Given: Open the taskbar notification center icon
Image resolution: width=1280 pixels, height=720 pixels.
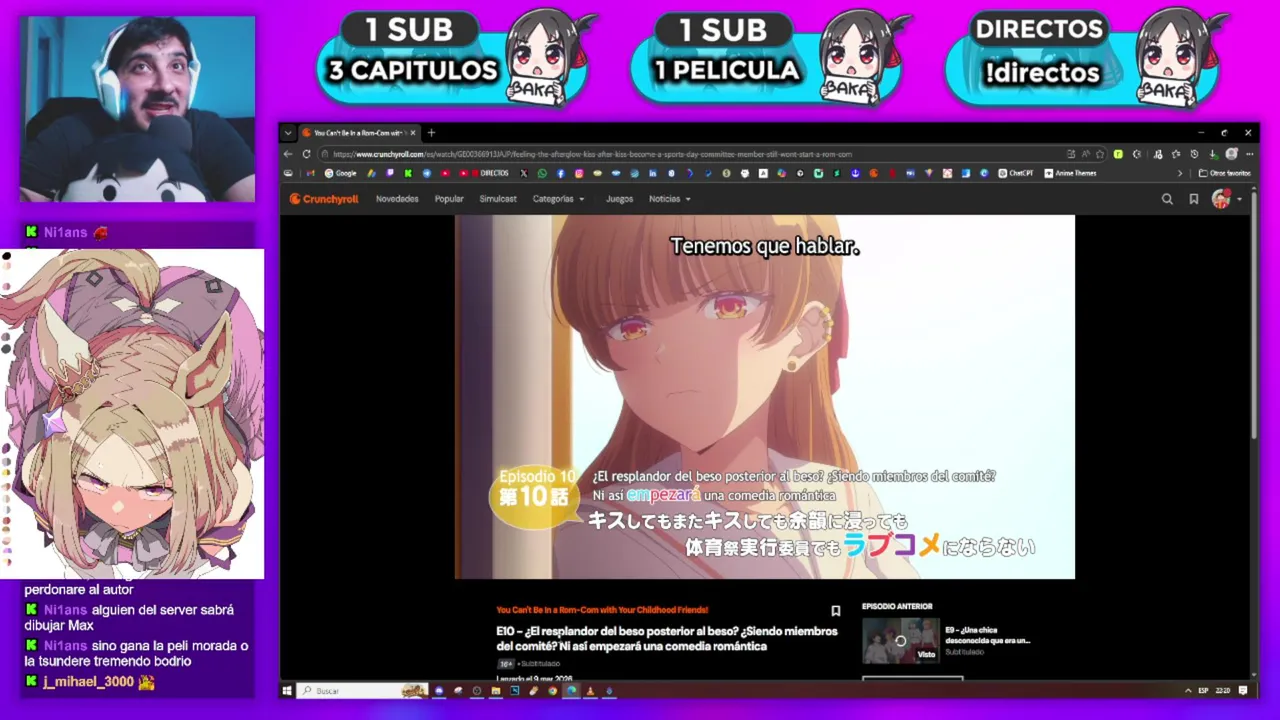Looking at the screenshot, I should point(1243,690).
